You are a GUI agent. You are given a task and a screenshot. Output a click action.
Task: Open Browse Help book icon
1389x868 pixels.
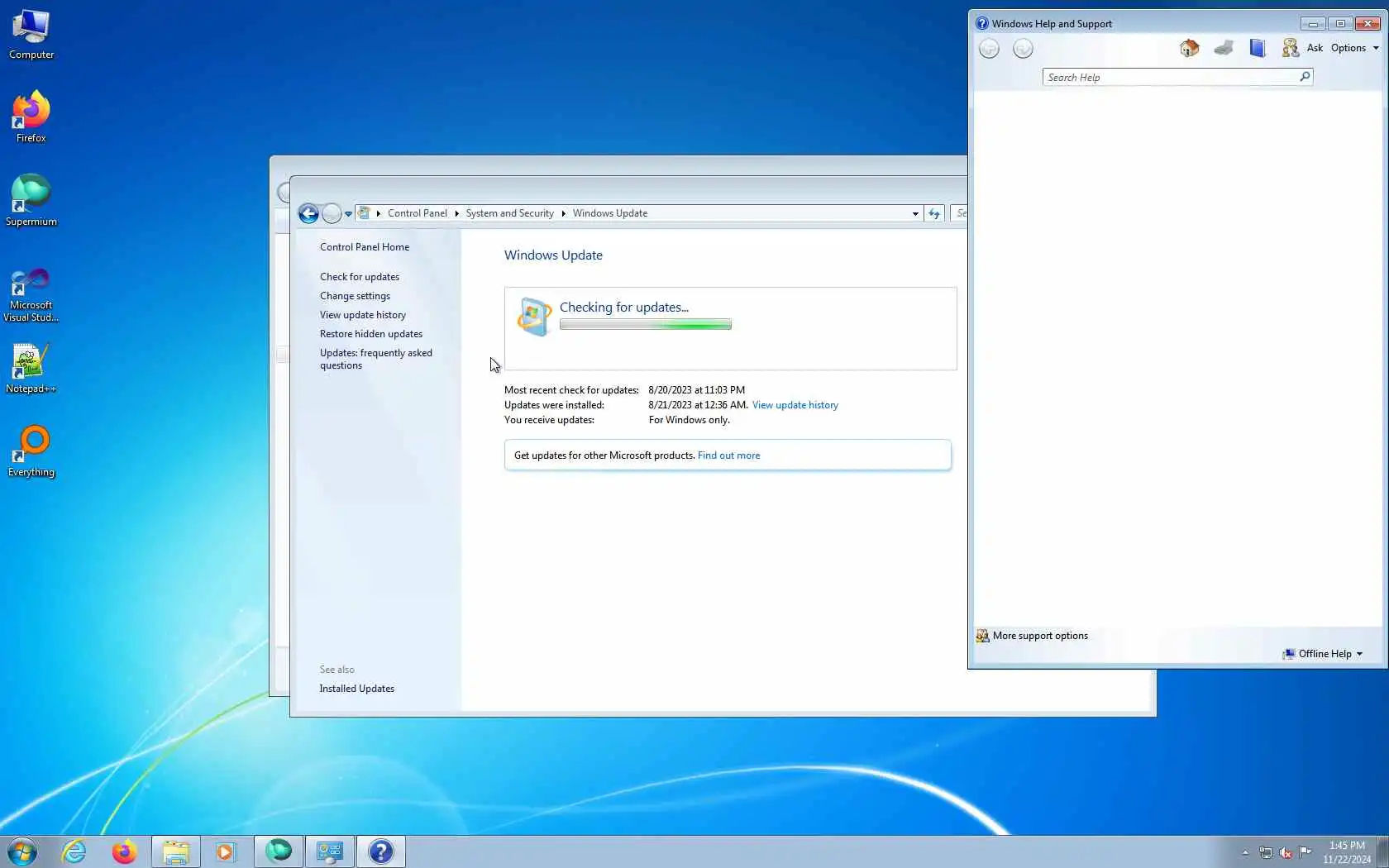pos(1258,48)
